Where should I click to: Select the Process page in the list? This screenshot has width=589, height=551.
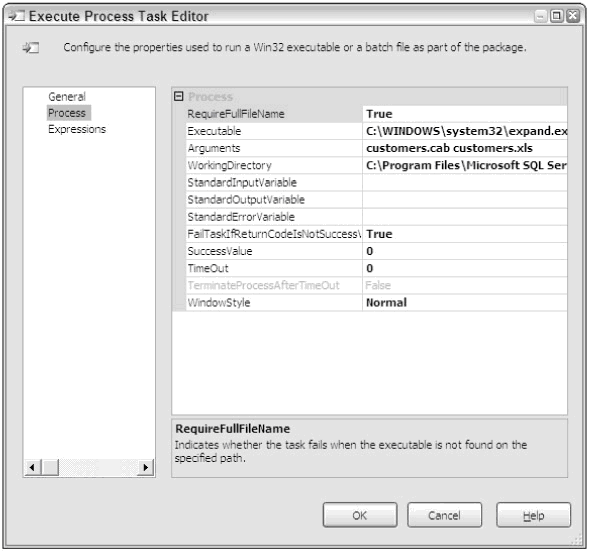67,113
